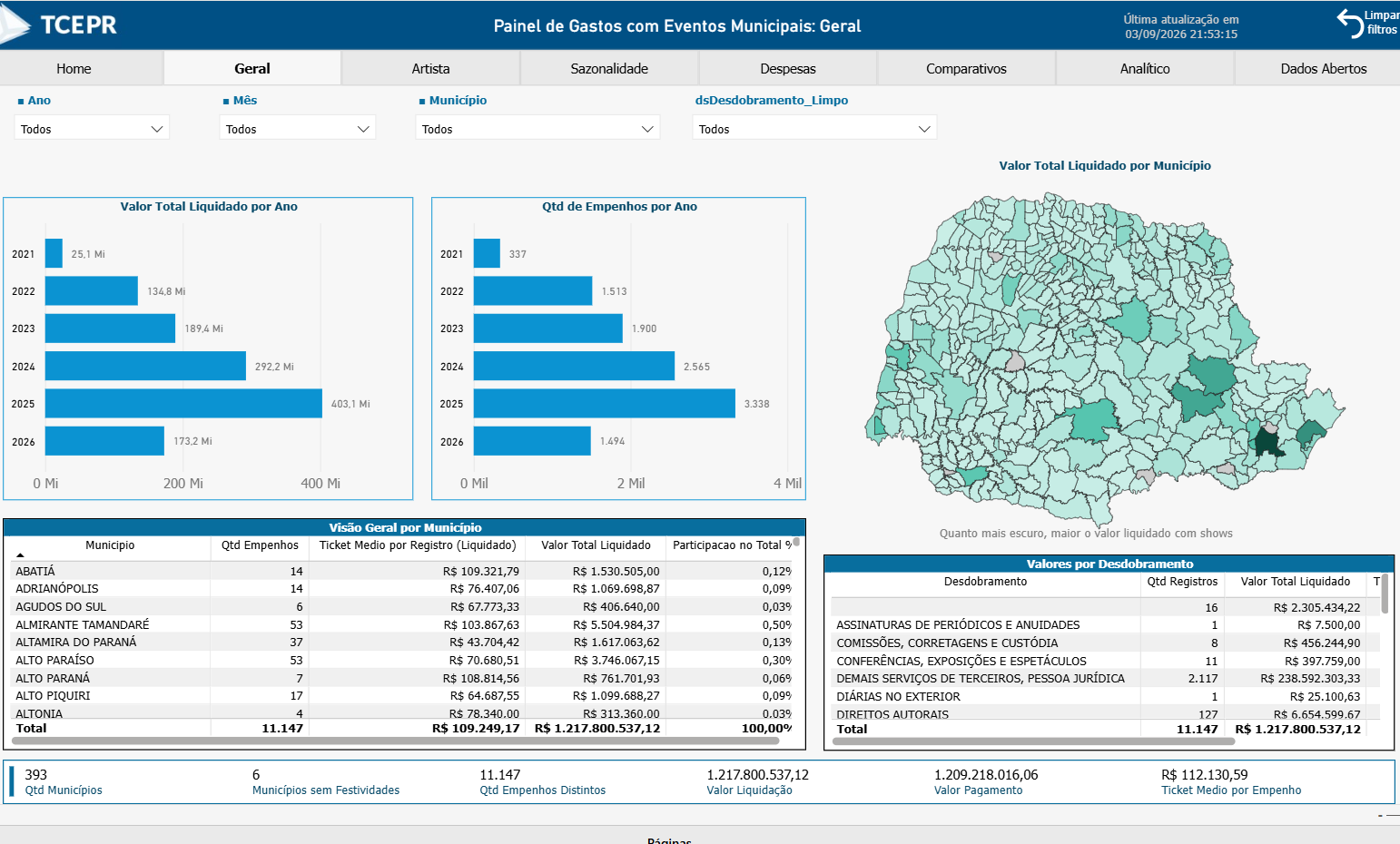This screenshot has width=1400, height=844.
Task: Click the darkest municipality on the map
Action: tap(1267, 442)
